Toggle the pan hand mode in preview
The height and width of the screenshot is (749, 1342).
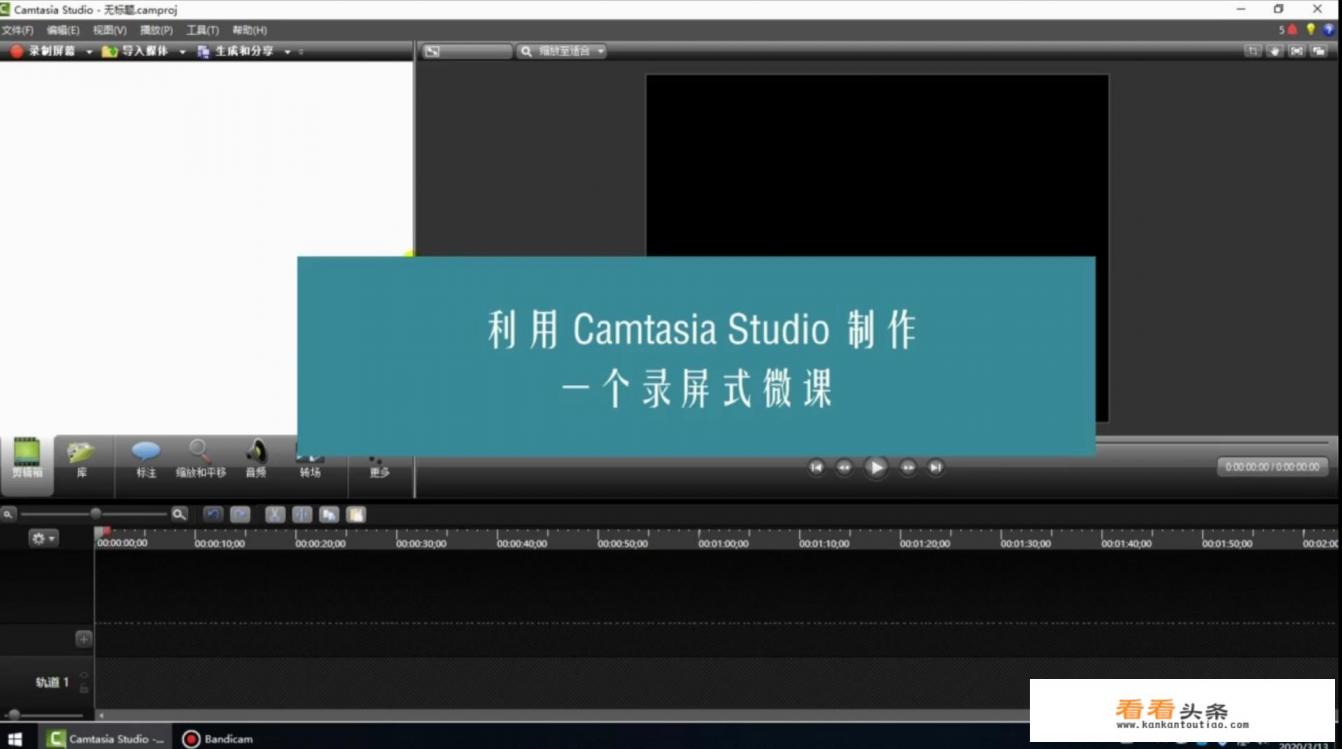(1275, 51)
